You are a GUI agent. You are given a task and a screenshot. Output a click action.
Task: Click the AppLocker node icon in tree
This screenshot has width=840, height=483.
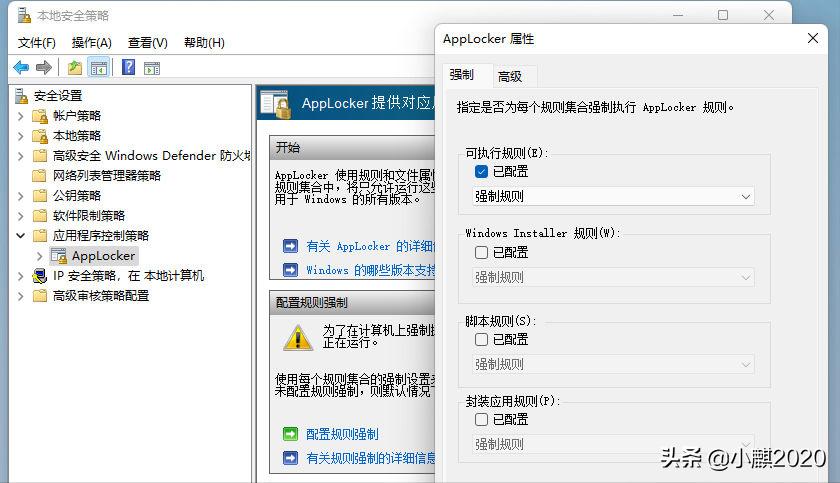click(x=59, y=256)
